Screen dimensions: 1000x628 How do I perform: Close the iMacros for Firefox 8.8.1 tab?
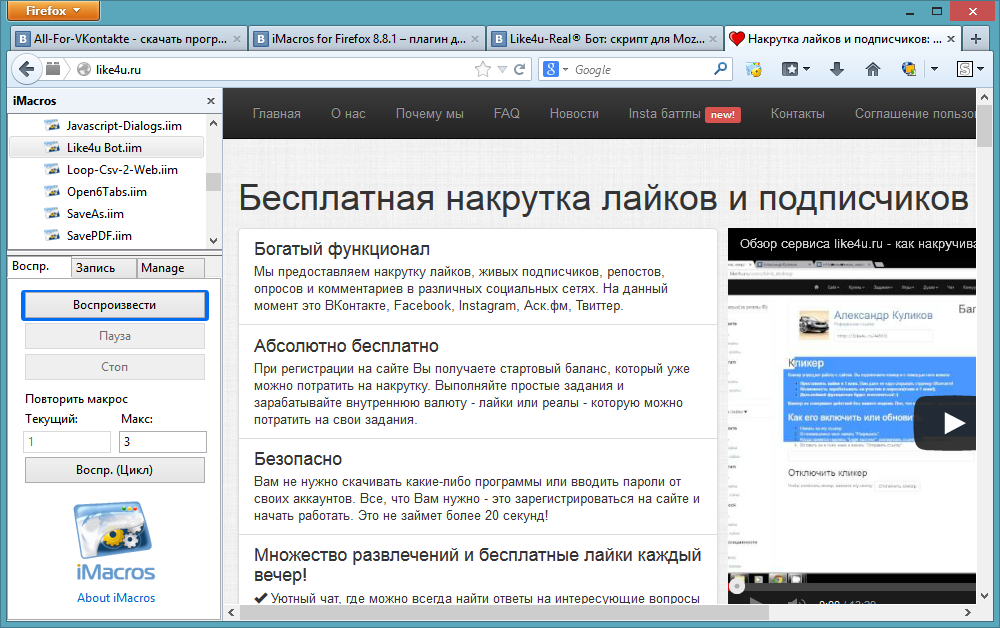[474, 39]
